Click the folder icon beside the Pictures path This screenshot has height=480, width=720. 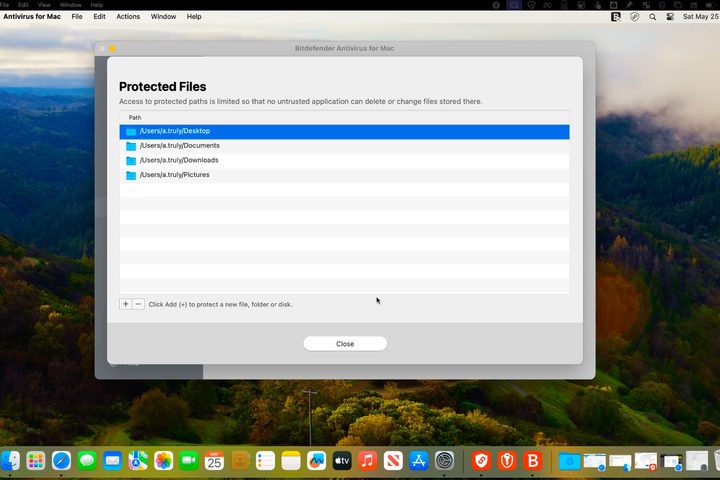[131, 175]
